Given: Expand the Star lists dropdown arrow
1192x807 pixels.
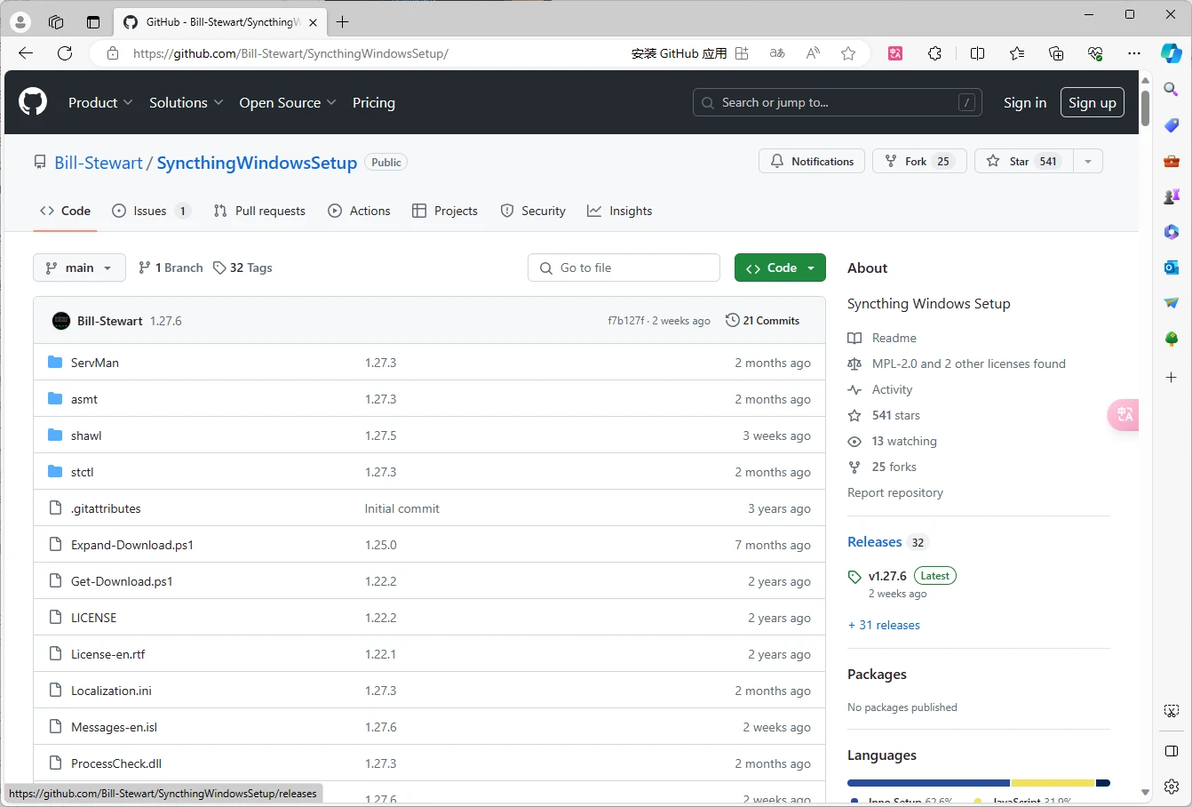Looking at the screenshot, I should point(1088,161).
